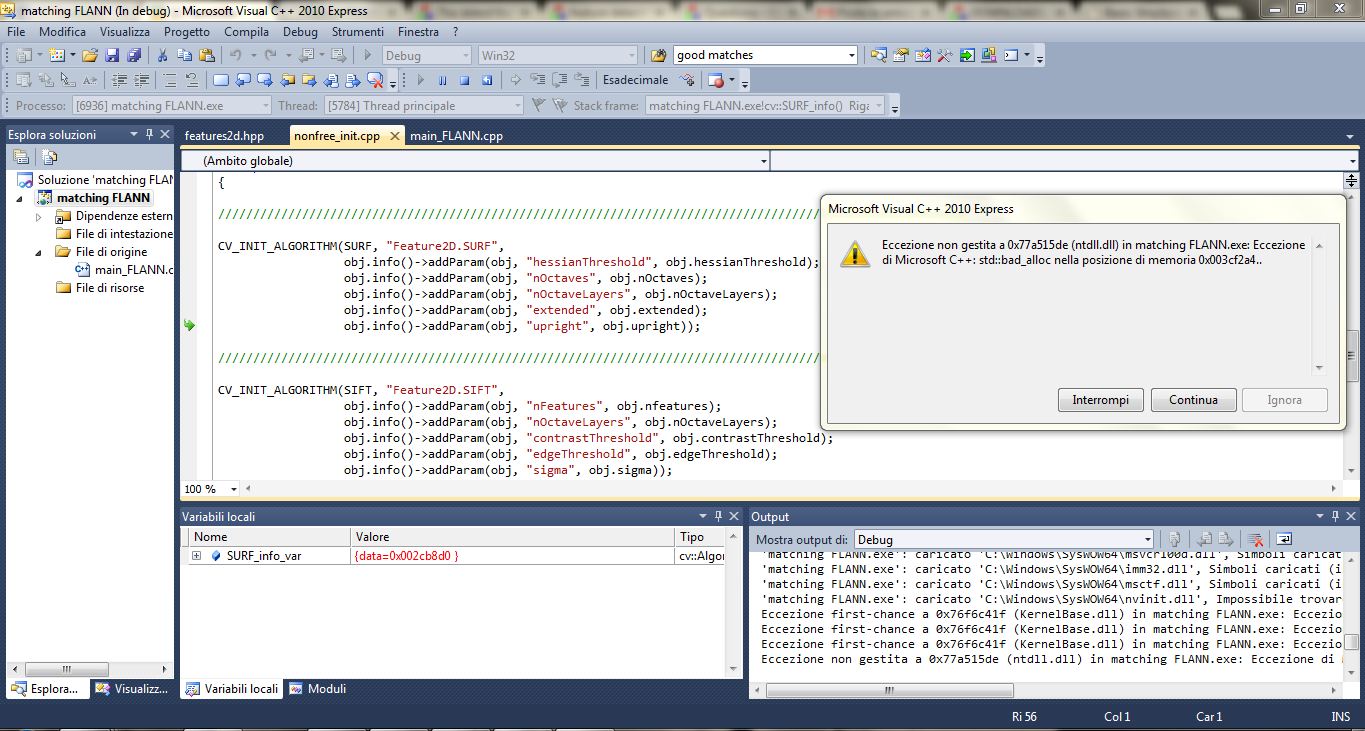This screenshot has height=731, width=1365.
Task: Click the Valore column header
Action: click(x=513, y=537)
